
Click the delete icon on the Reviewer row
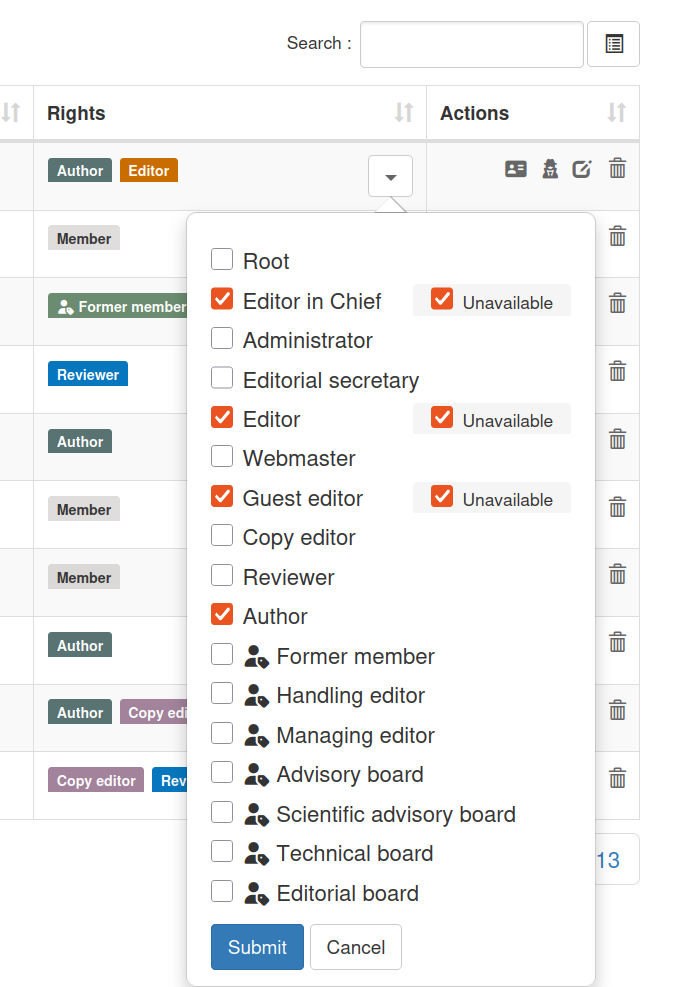617,371
